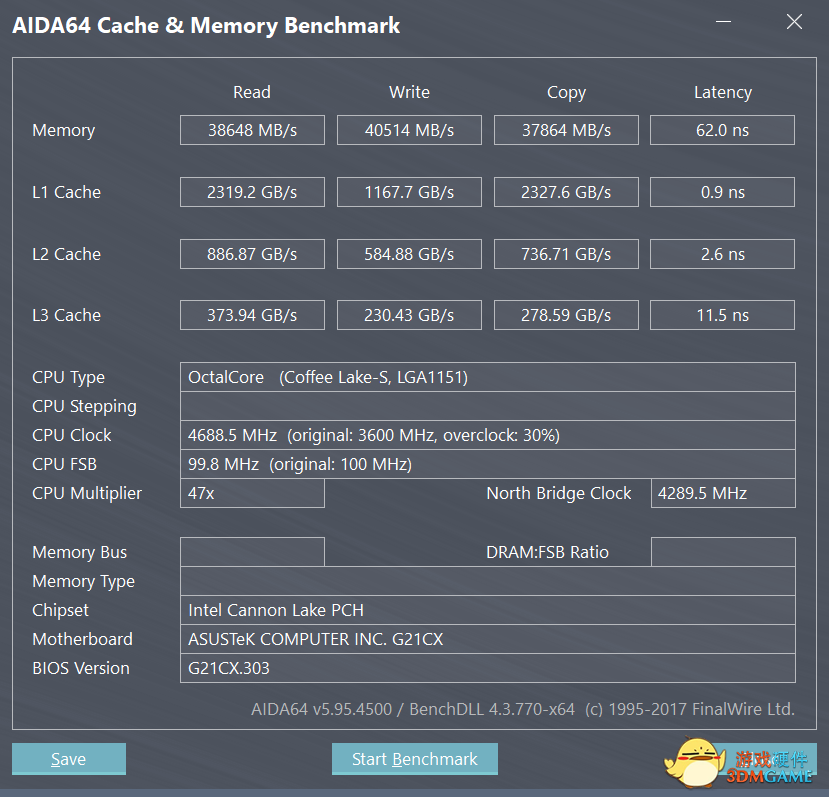Click the Read column header
829x797 pixels.
coord(252,92)
